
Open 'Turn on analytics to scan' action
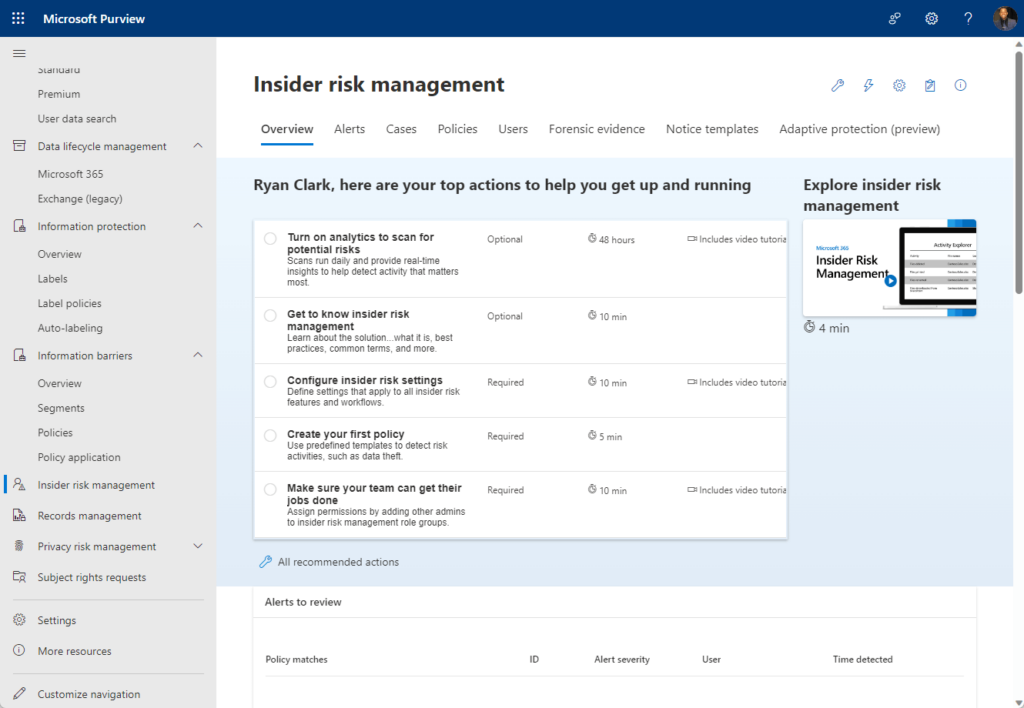pyautogui.click(x=360, y=243)
